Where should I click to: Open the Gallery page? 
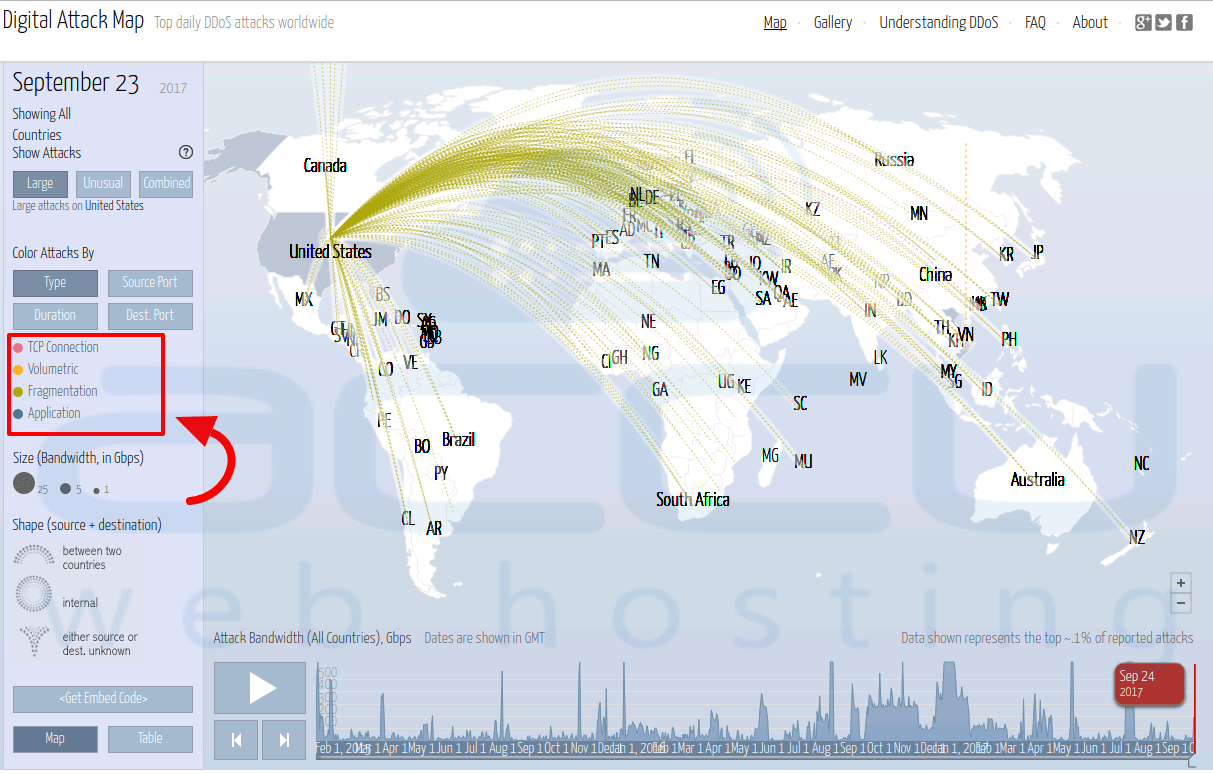pos(833,23)
